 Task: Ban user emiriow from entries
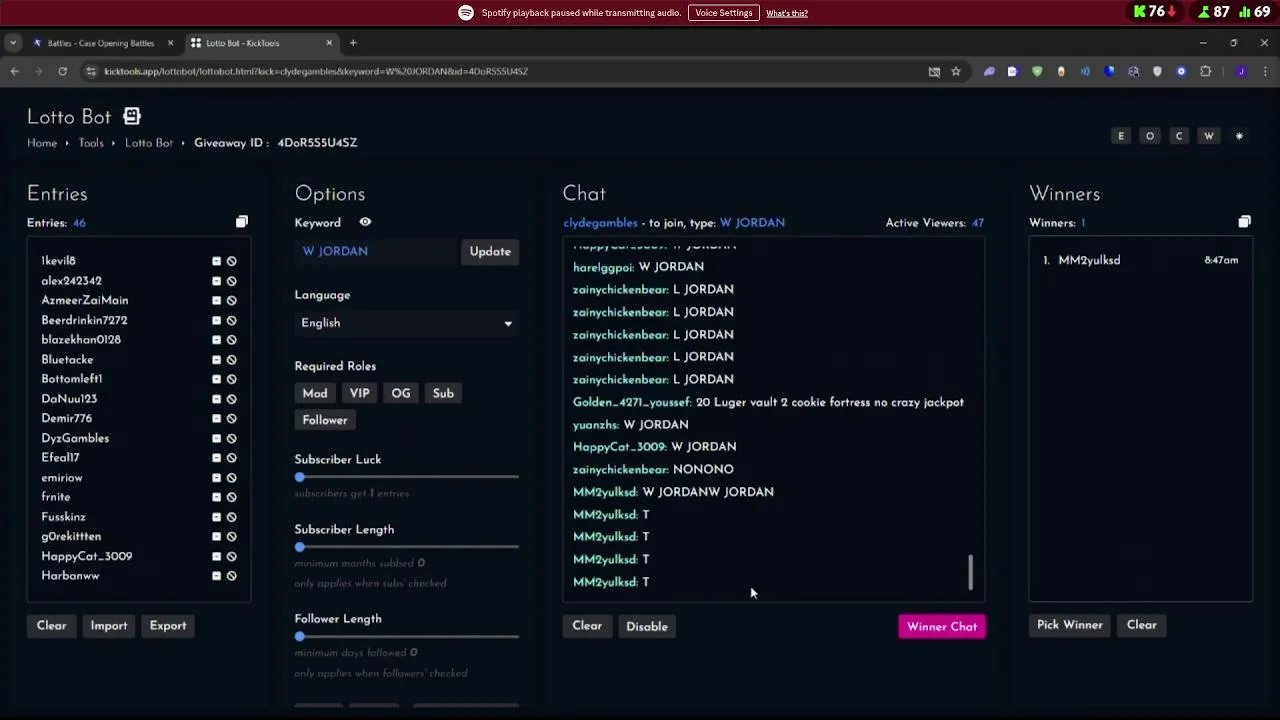(x=231, y=478)
